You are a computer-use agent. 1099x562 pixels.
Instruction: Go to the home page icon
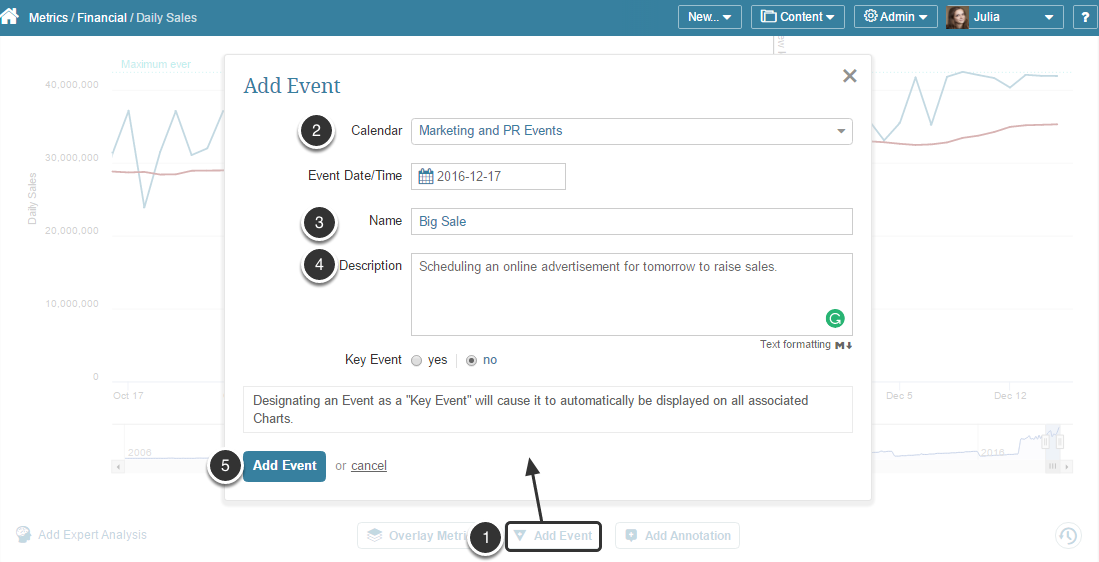[10, 16]
